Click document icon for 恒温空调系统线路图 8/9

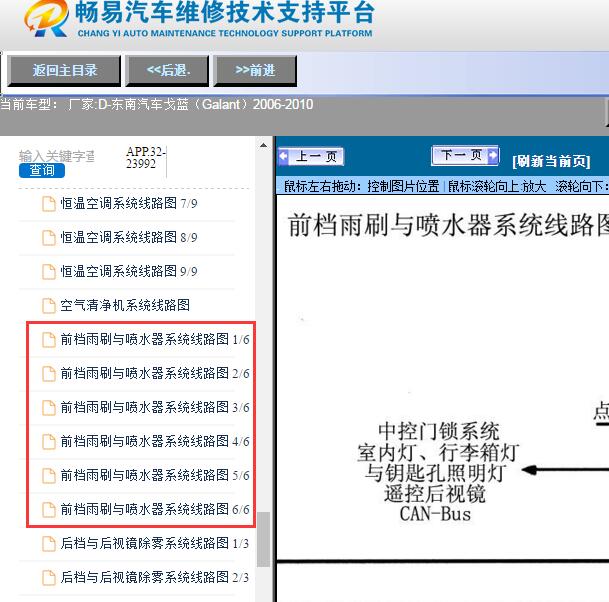[x=49, y=238]
